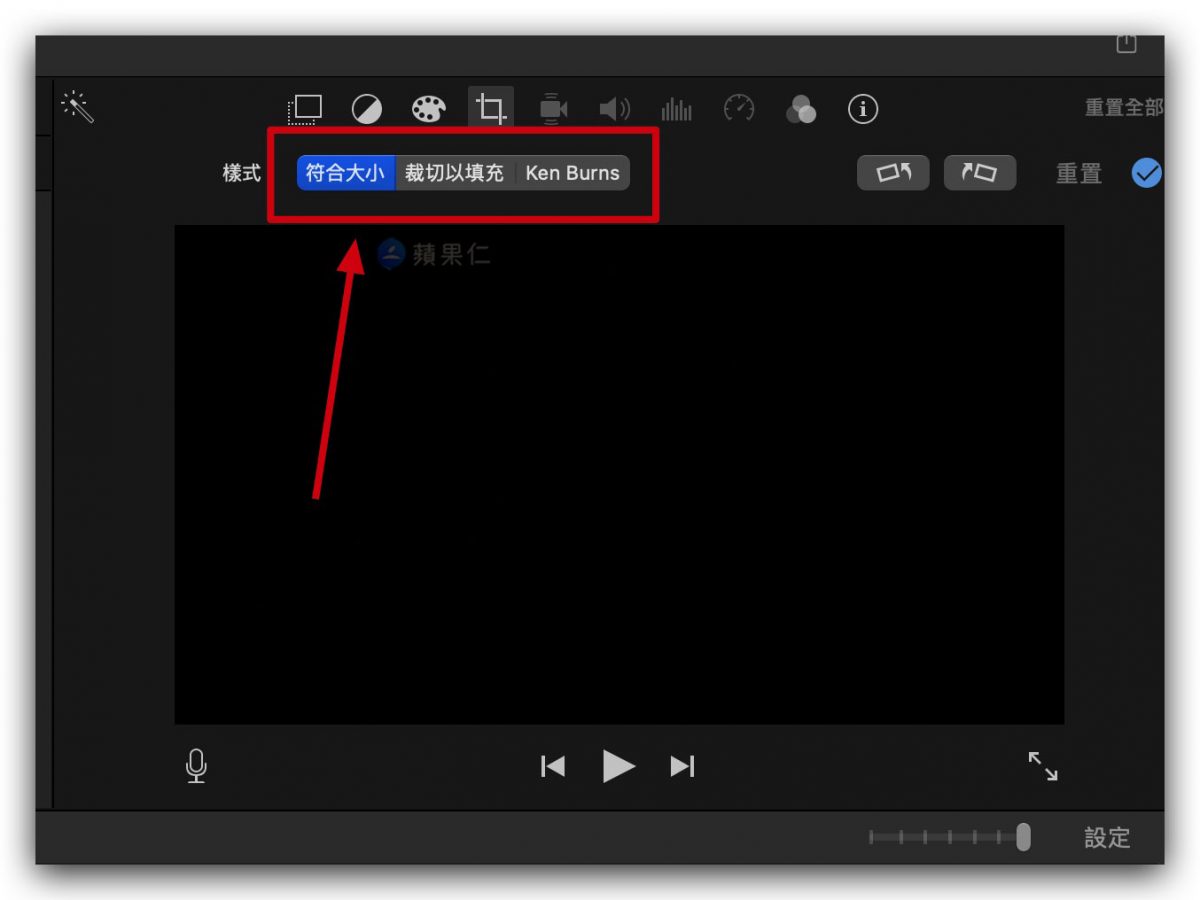Rotate clip counterclockwise button

(x=893, y=172)
